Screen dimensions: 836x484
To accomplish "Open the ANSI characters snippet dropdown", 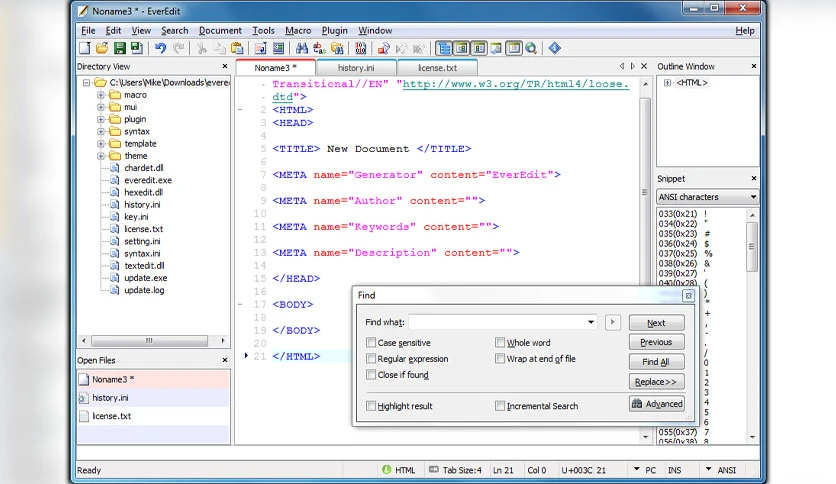I will coord(753,197).
